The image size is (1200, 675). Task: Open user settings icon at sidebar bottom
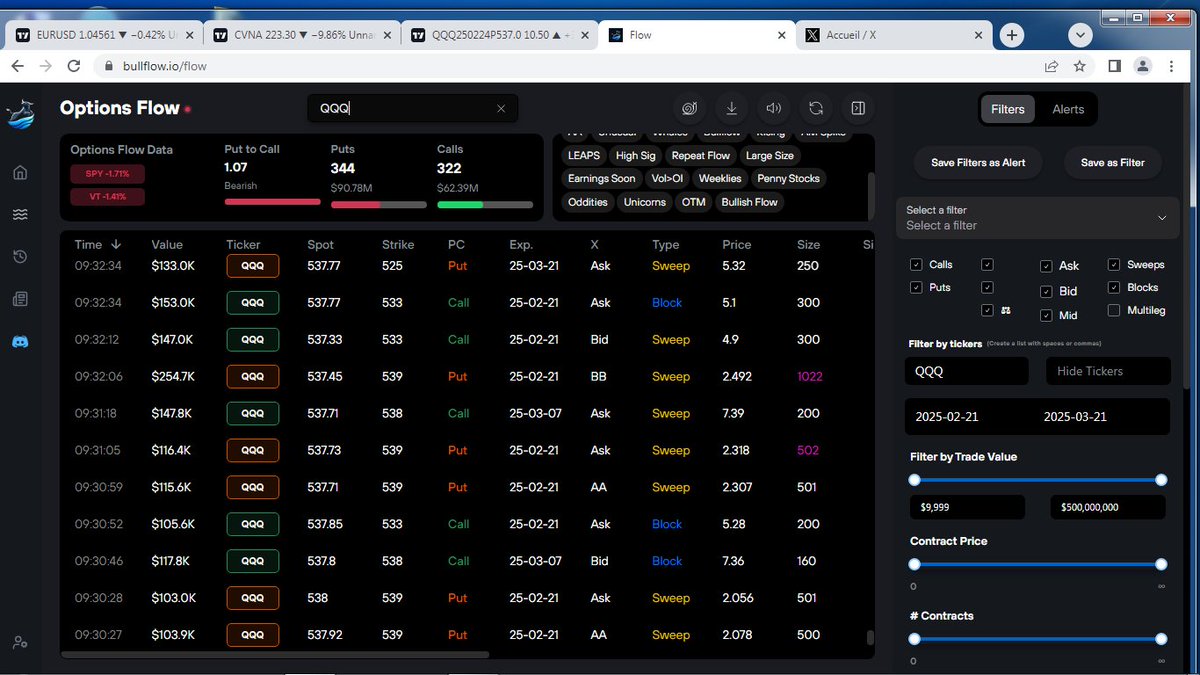pos(20,642)
